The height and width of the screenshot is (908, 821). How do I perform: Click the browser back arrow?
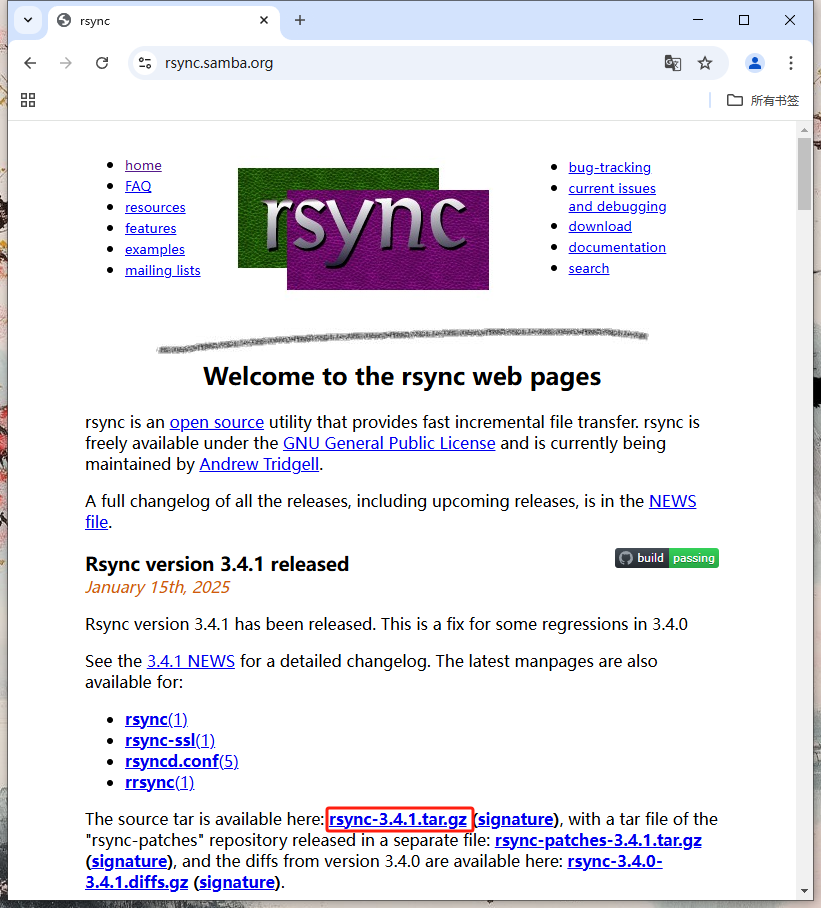tap(30, 63)
